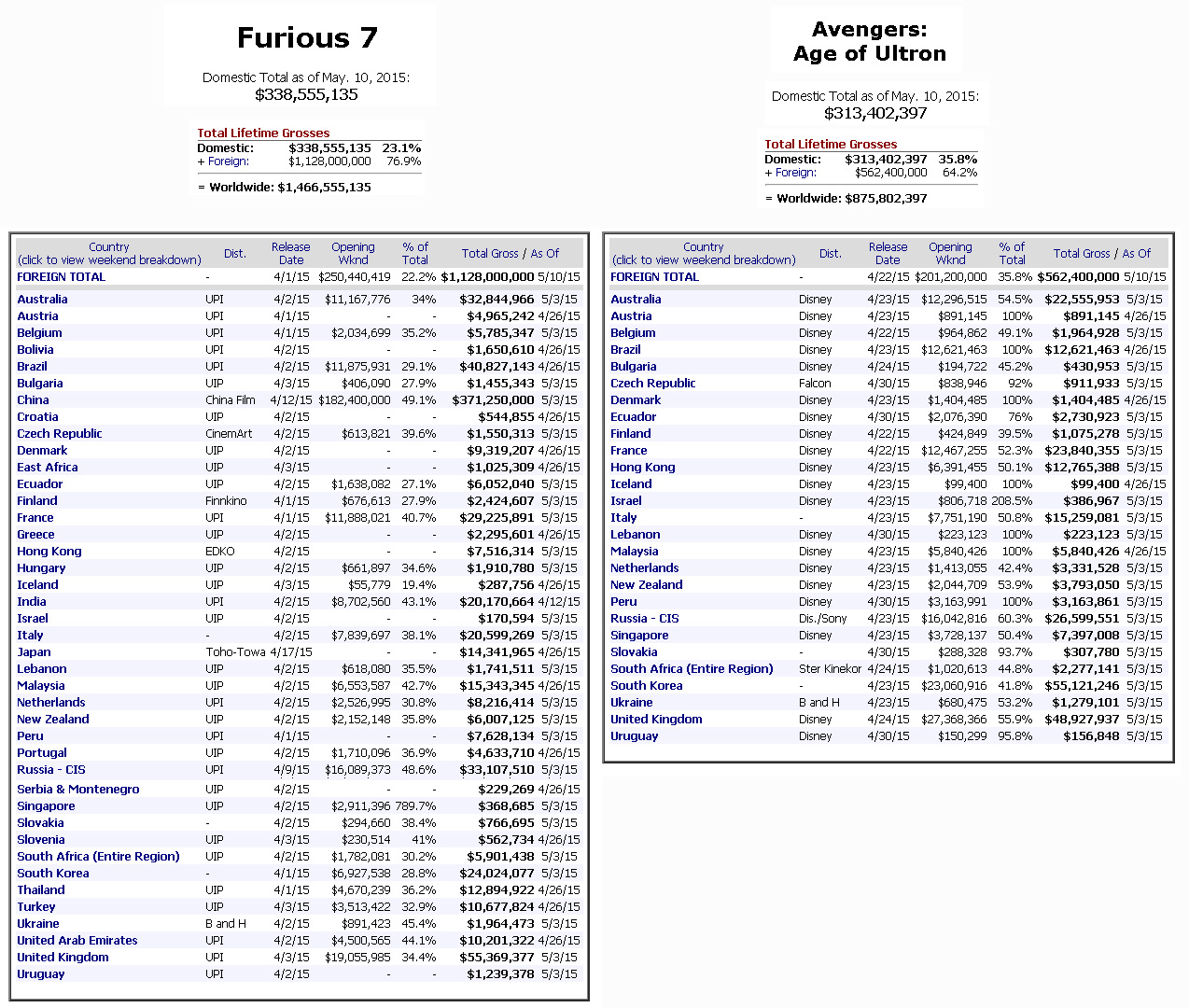
Task: Open FOREIGN TOTAL in the Furious 7 table
Action: click(x=62, y=277)
